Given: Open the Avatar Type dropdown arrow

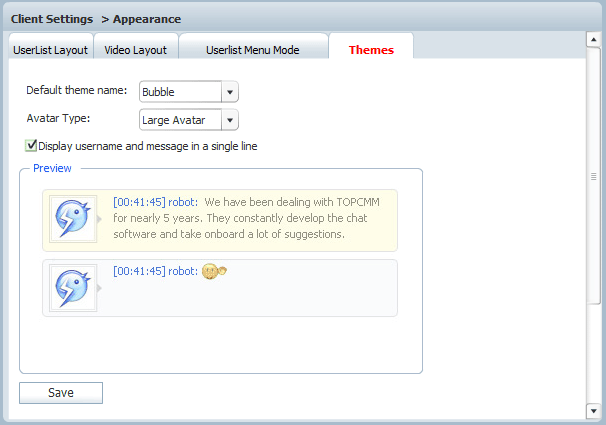Looking at the screenshot, I should pyautogui.click(x=230, y=121).
